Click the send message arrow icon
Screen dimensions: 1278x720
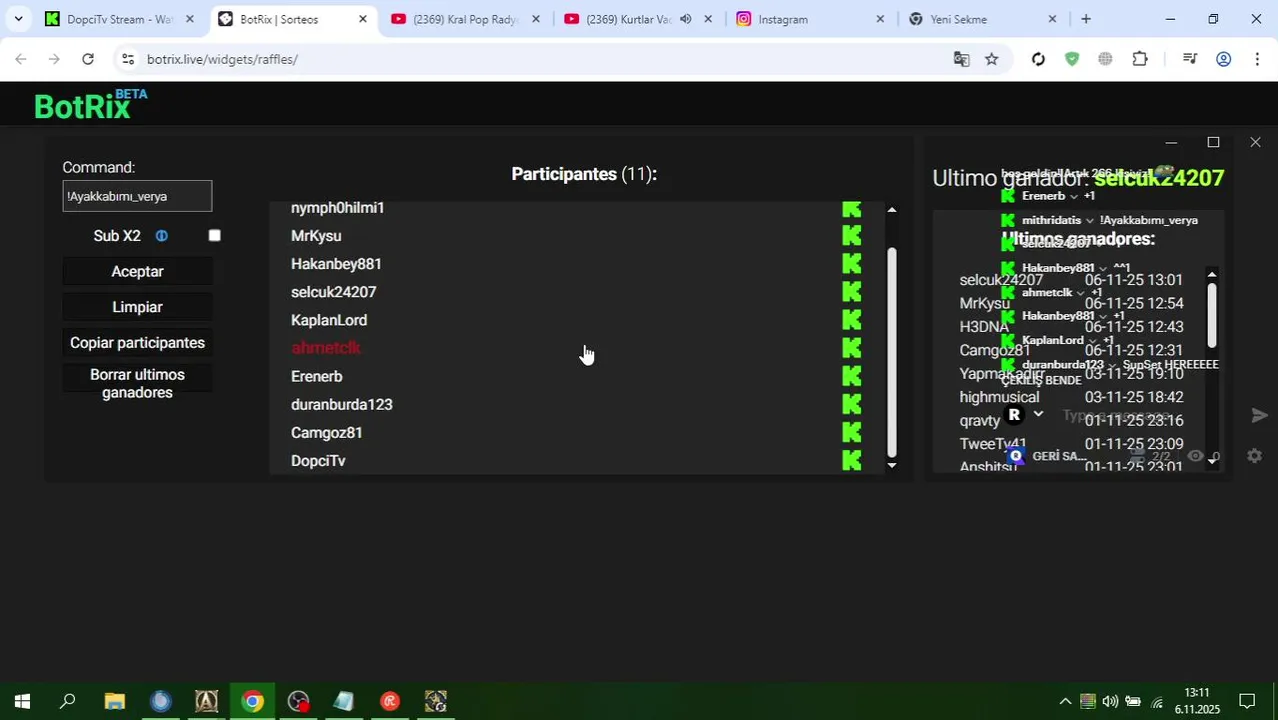1259,415
